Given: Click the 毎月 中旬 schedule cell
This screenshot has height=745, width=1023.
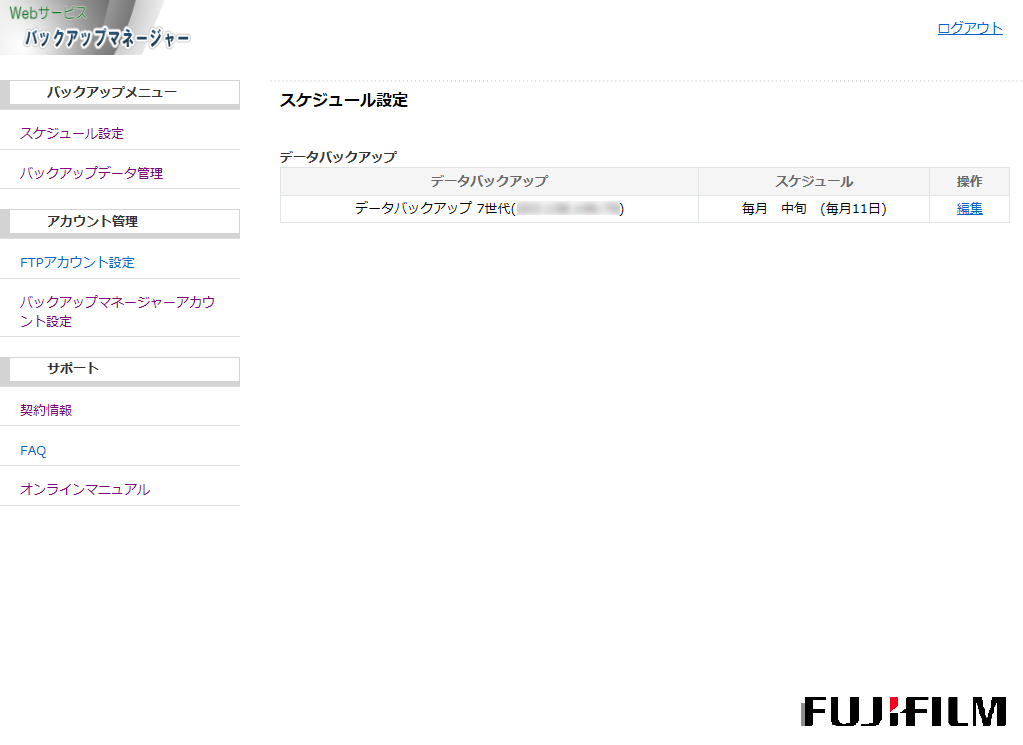Looking at the screenshot, I should point(813,209).
